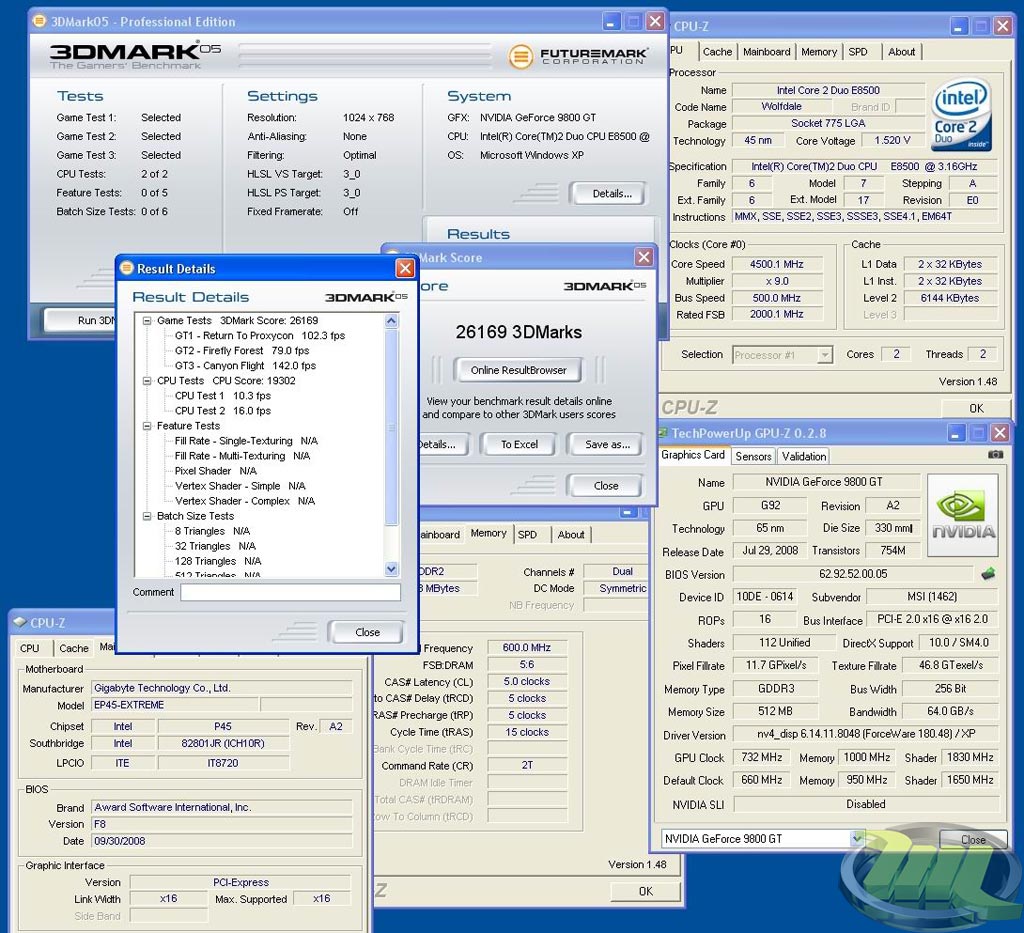
Task: Open the Validation tab in GPU-Z
Action: point(804,456)
